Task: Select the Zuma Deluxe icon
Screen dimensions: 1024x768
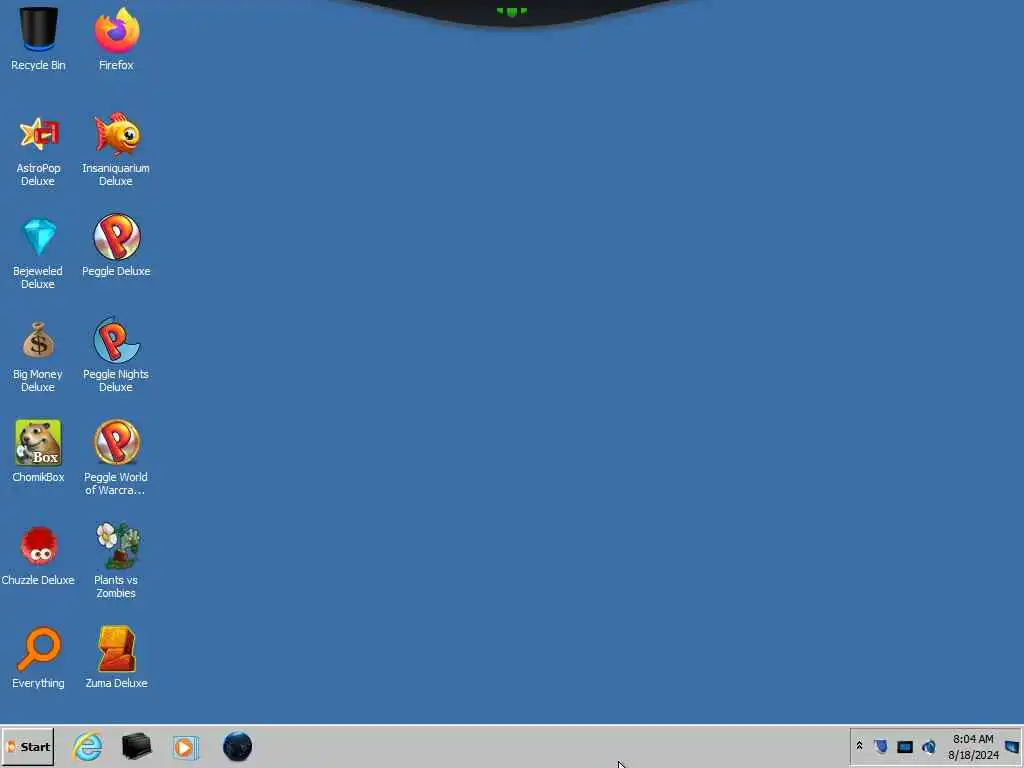Action: [116, 648]
